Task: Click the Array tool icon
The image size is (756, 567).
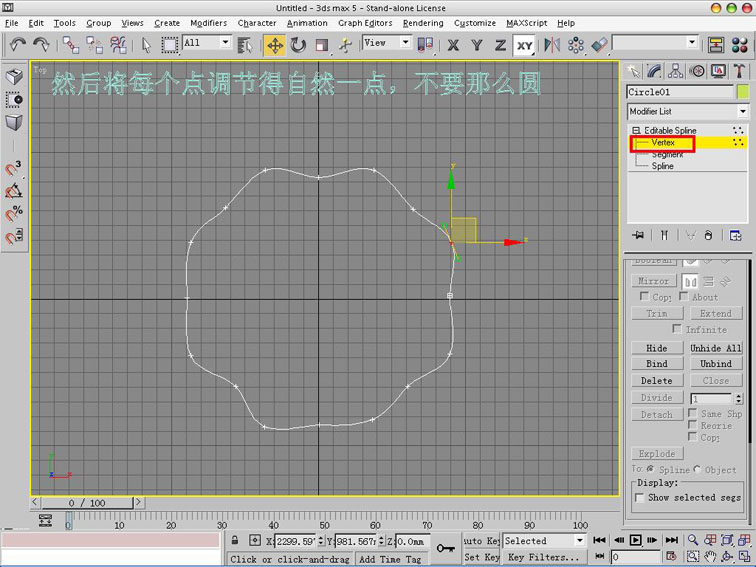Action: coord(576,45)
